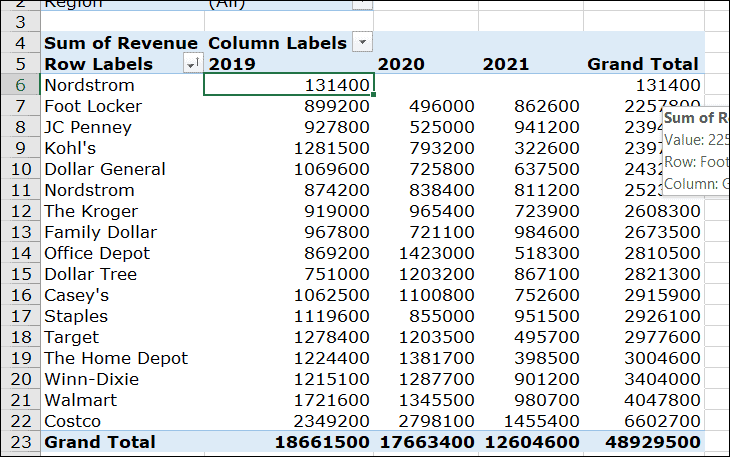Select the Staples row label
The height and width of the screenshot is (457, 730).
76,316
